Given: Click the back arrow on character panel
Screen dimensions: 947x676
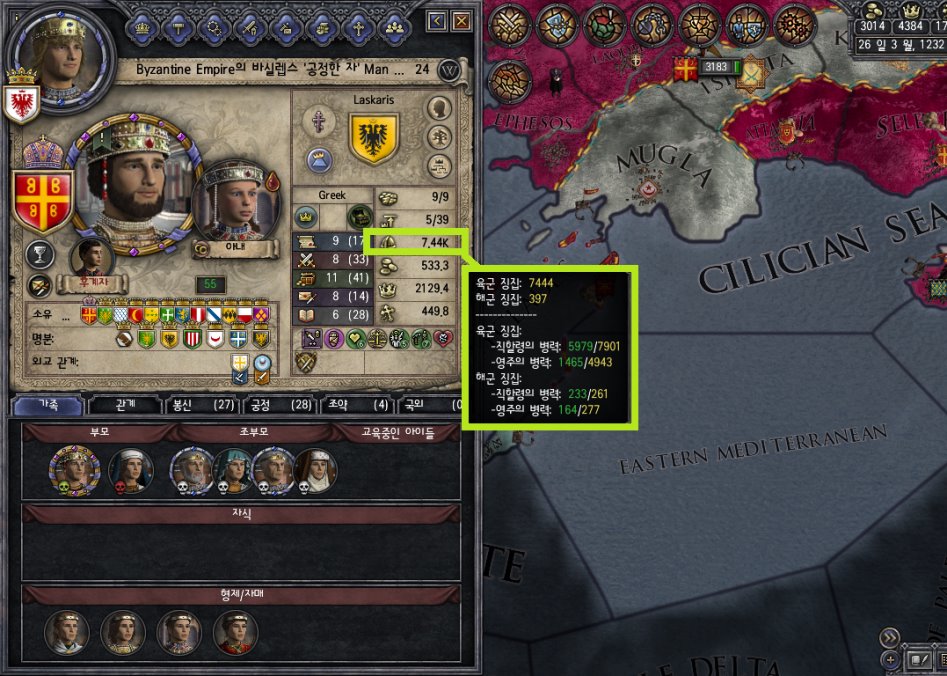Looking at the screenshot, I should tap(437, 22).
